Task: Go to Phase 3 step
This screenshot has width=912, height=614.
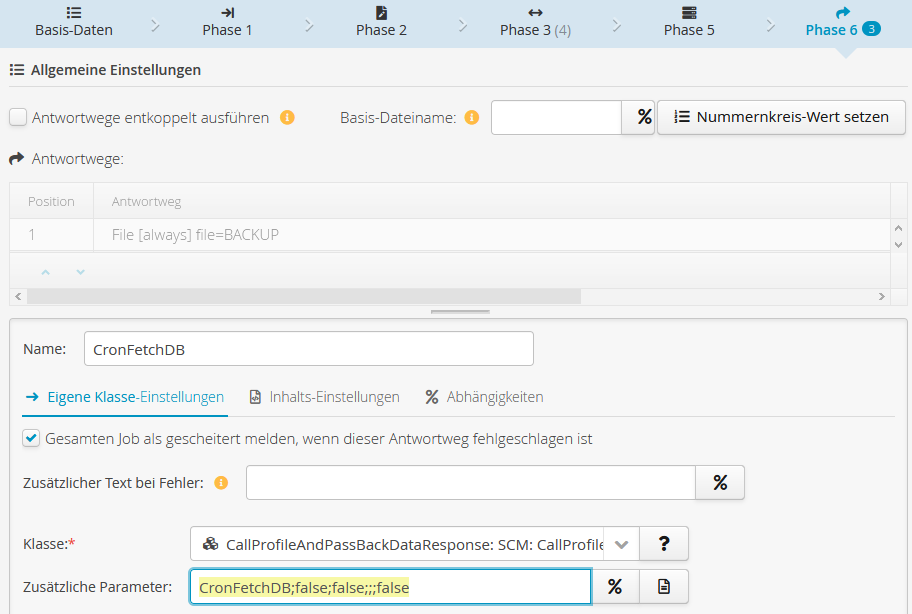Action: 535,22
